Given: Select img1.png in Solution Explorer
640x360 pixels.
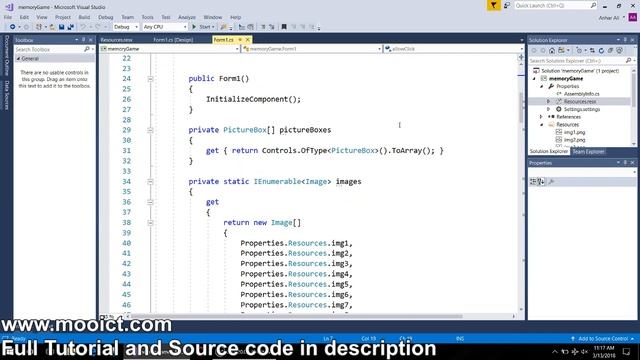Looking at the screenshot, I should 574,132.
